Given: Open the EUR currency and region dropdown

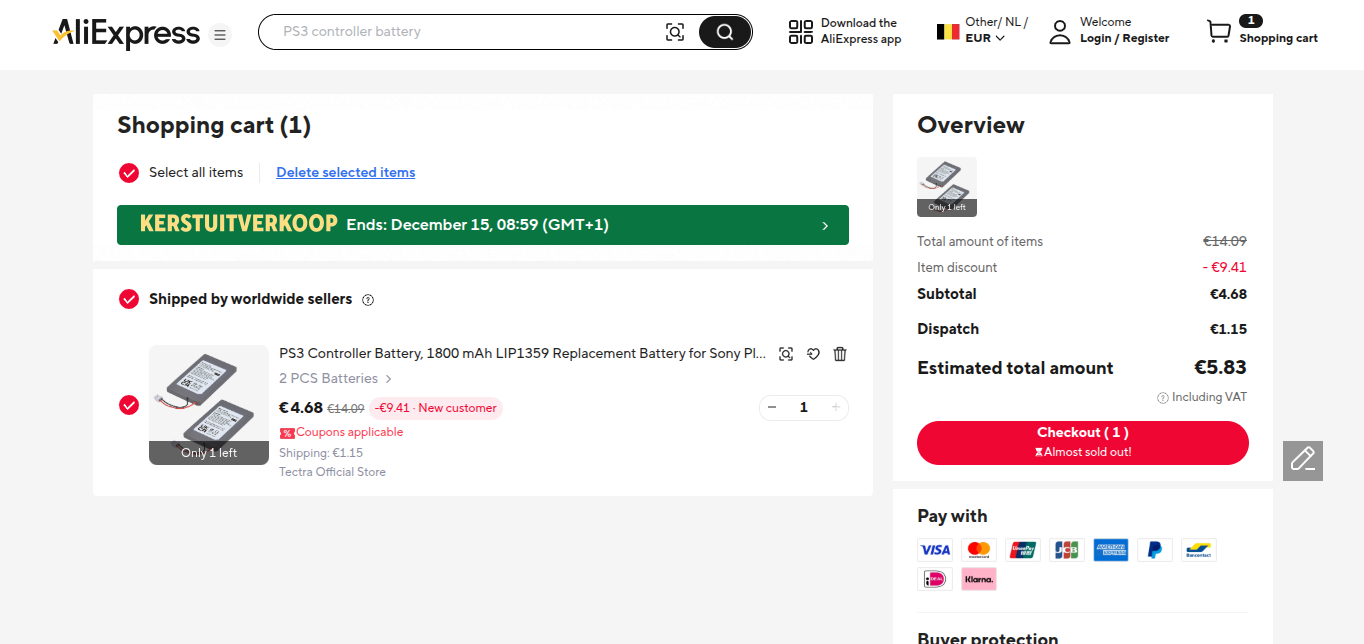Looking at the screenshot, I should click(x=984, y=38).
